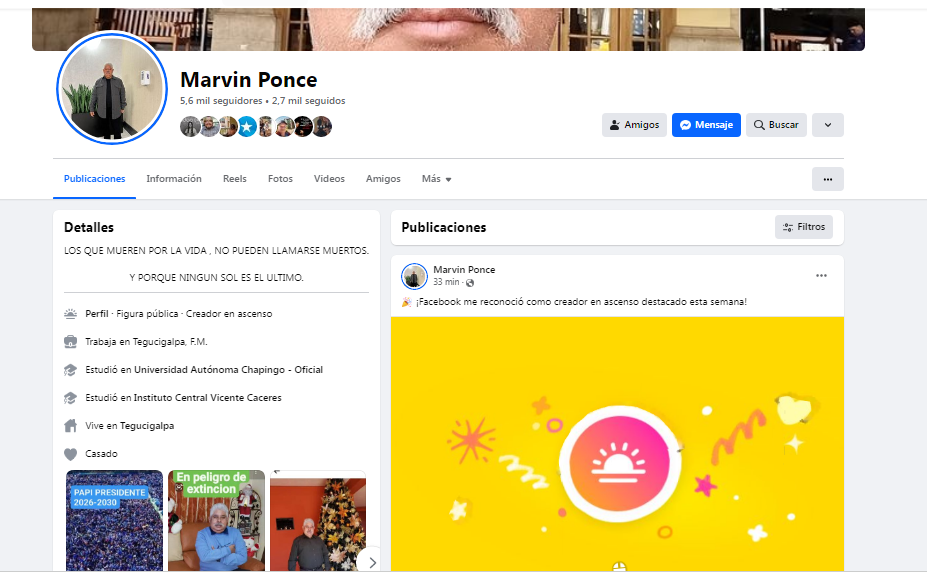The image size is (927, 578).
Task: Click the briefcase work icon
Action: [x=70, y=342]
